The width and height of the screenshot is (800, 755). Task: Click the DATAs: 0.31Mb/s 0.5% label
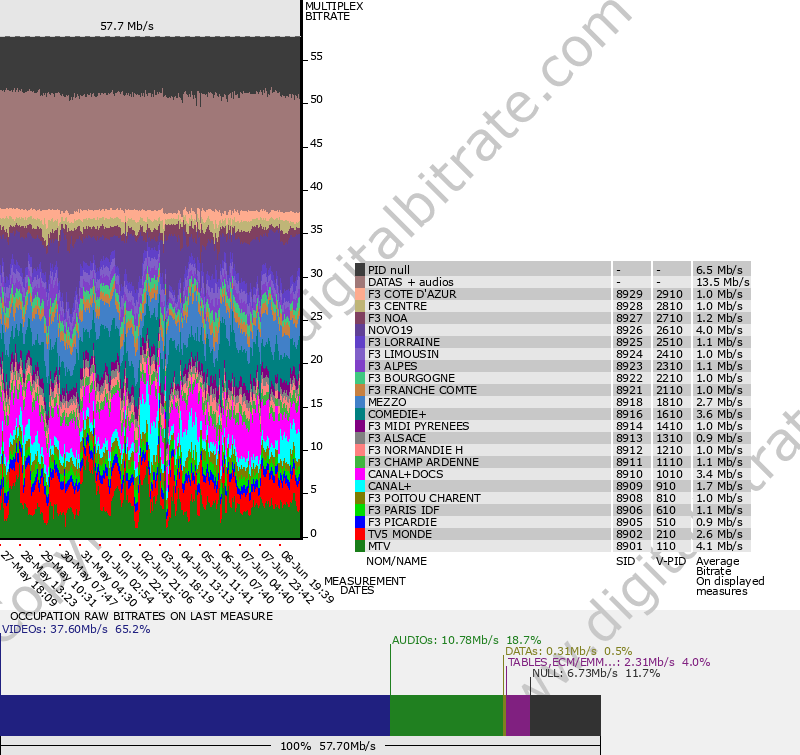point(568,651)
